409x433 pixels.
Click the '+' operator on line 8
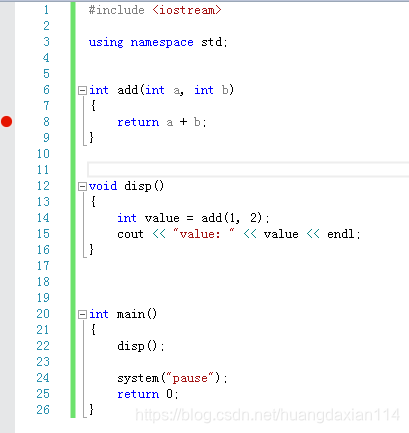click(183, 122)
